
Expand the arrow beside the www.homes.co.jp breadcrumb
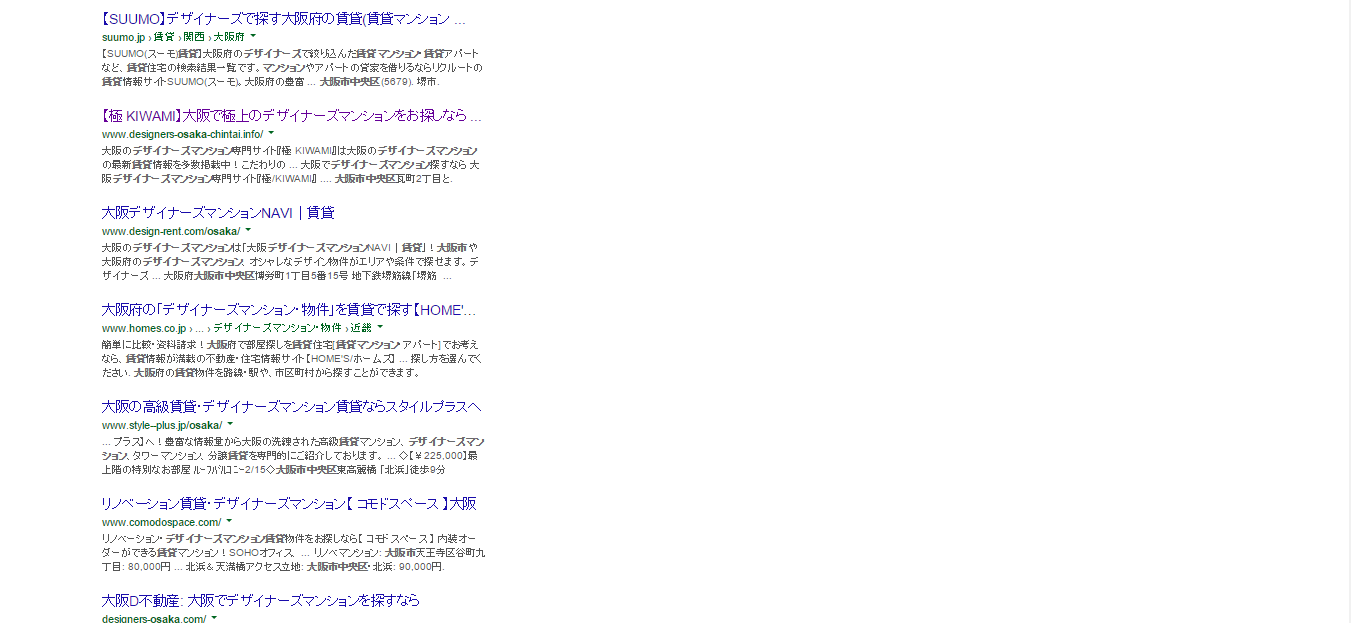380,327
